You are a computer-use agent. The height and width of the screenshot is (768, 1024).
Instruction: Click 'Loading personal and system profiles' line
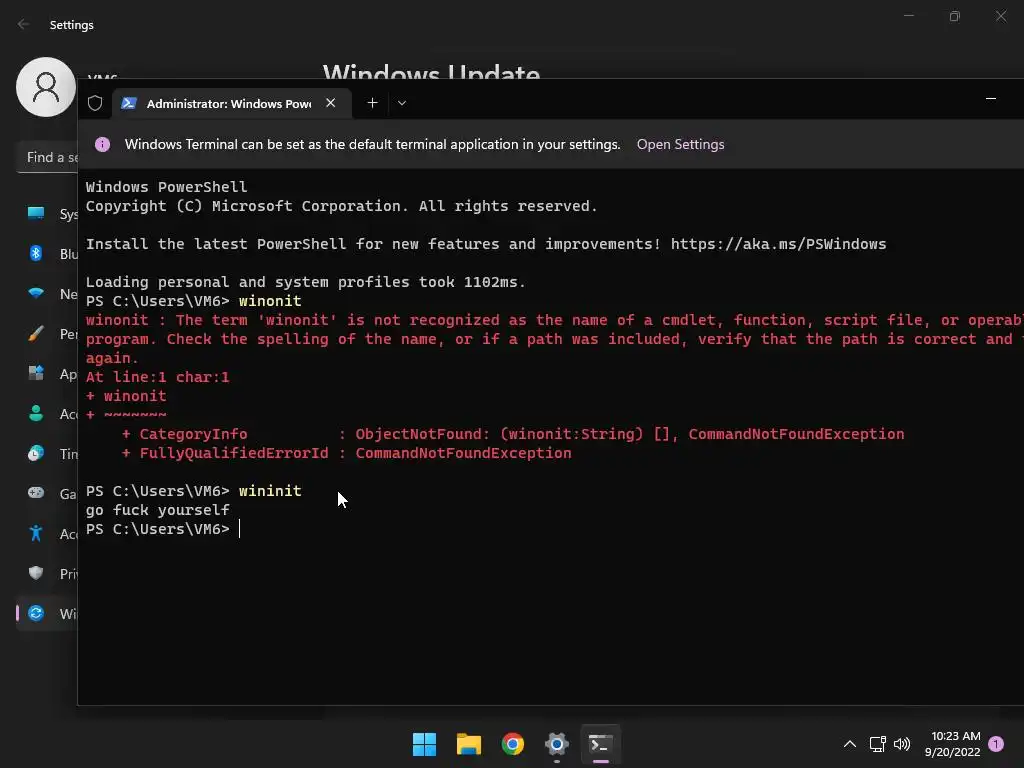coord(306,282)
